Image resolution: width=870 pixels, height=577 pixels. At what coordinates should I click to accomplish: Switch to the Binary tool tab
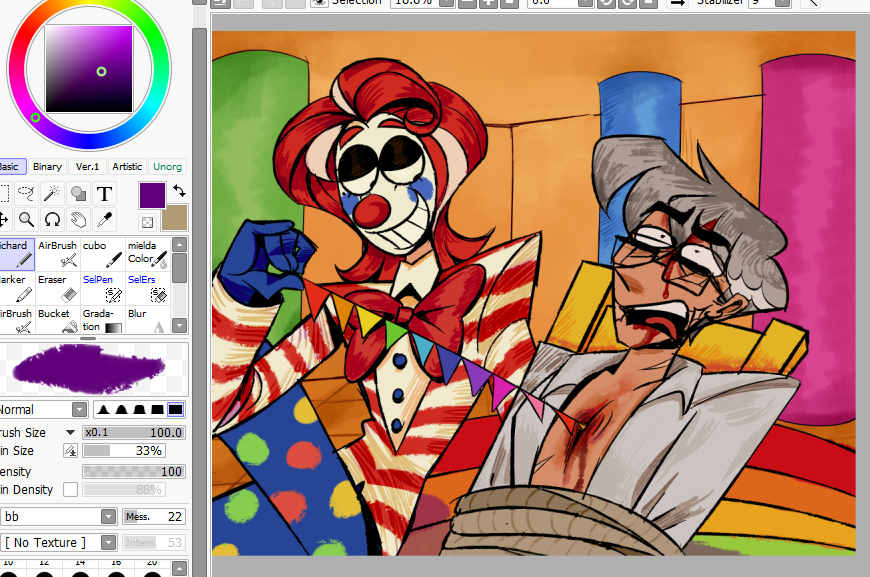pos(47,166)
